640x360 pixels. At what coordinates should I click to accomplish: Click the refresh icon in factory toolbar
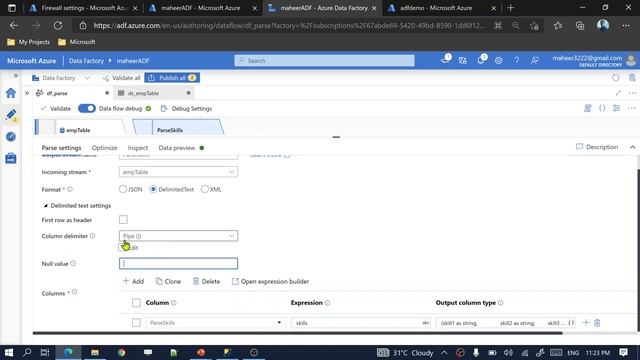tap(616, 78)
